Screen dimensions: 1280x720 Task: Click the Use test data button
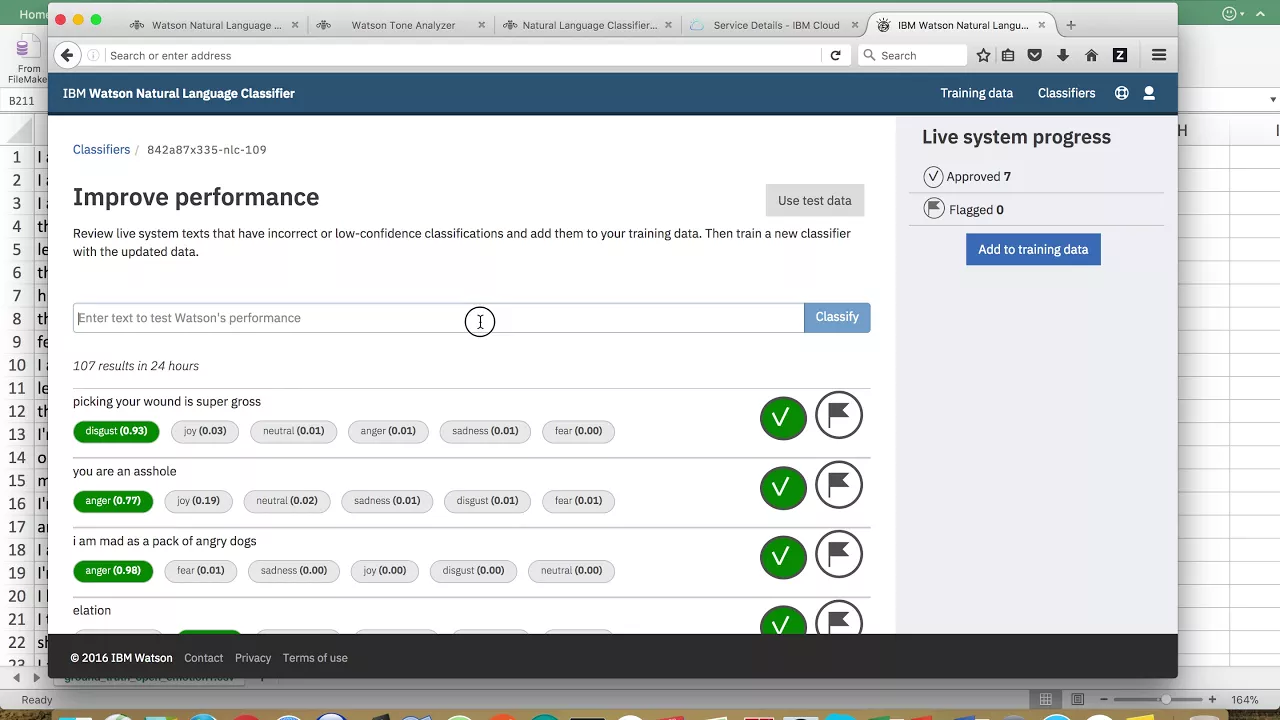pos(815,201)
